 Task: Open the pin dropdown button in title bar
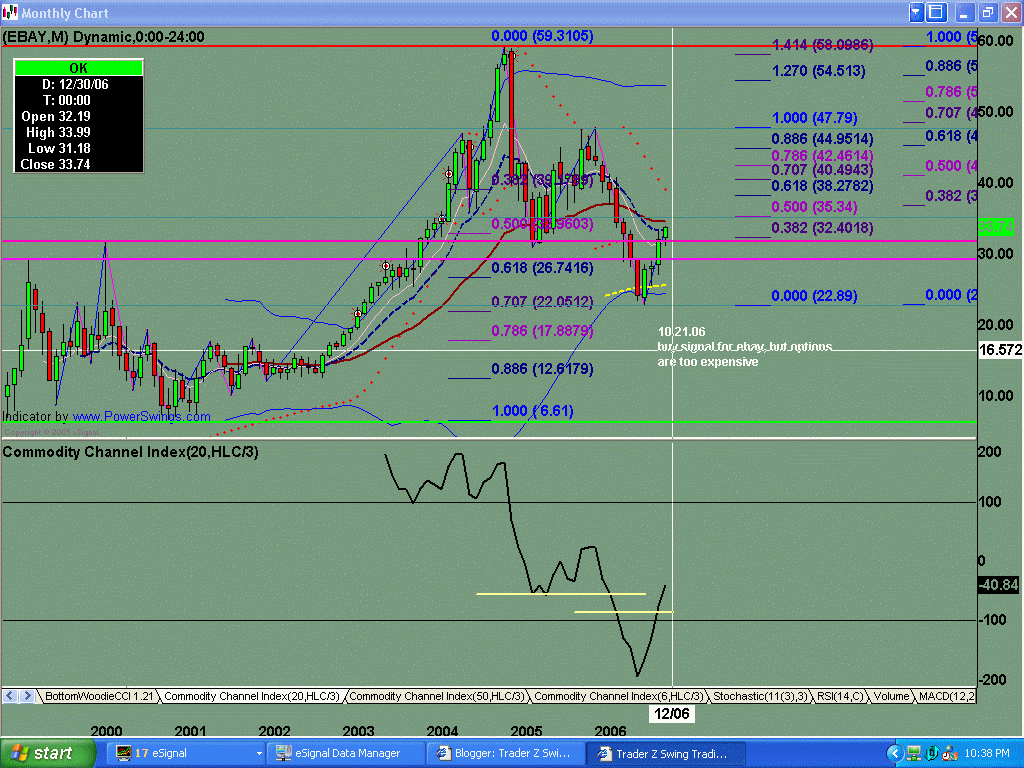coord(916,12)
